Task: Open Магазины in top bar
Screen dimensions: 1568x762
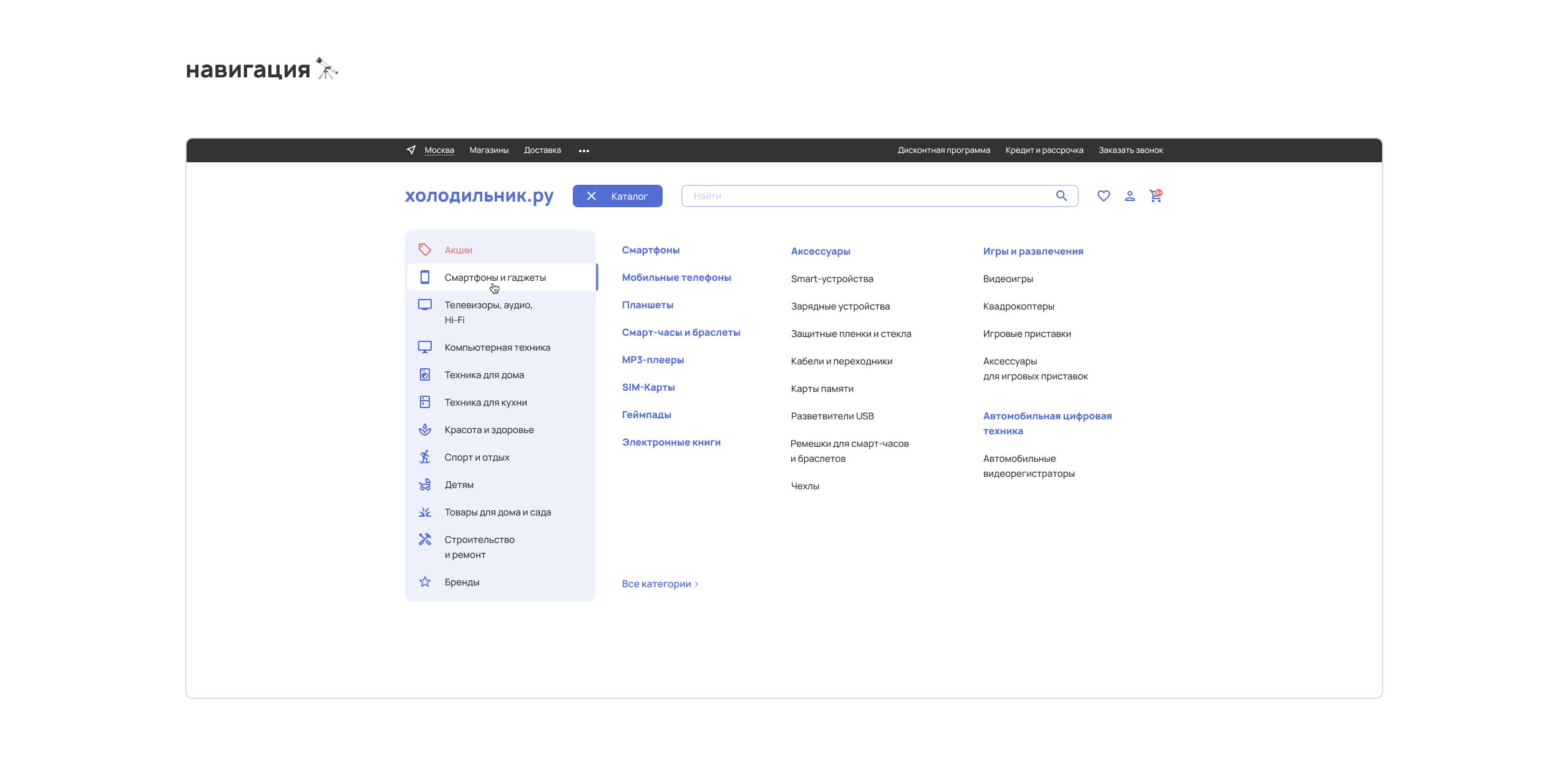Action: coord(489,150)
